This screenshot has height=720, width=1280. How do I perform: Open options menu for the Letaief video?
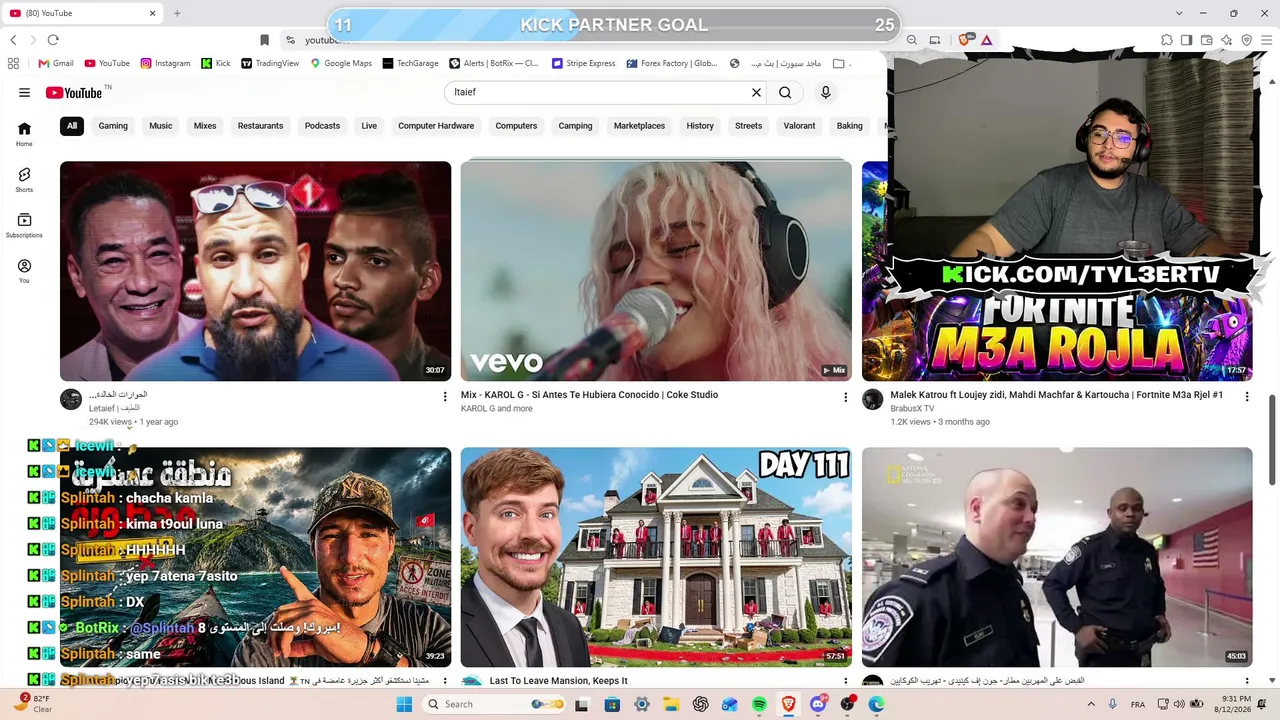[x=445, y=397]
